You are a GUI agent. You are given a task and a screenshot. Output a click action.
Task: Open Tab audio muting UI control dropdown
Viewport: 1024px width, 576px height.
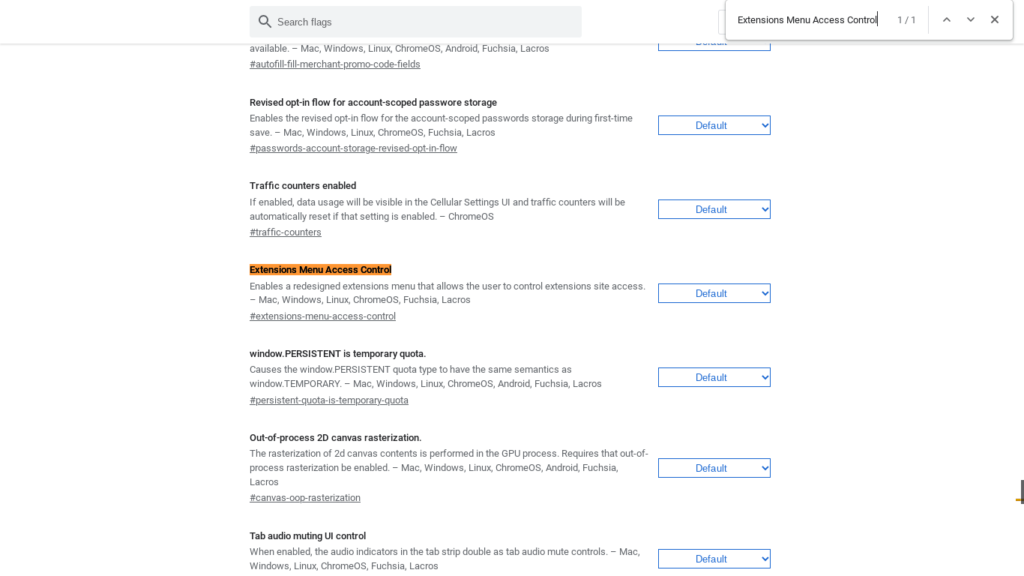714,559
